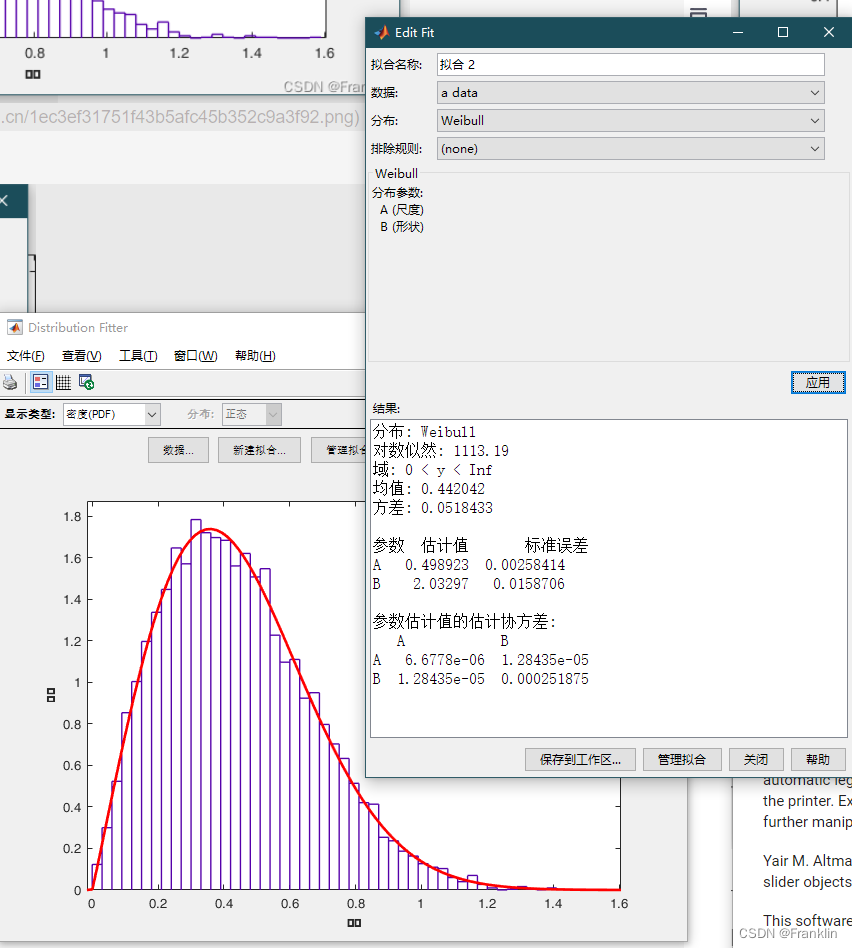Click the 新建拟合... button
The width and height of the screenshot is (852, 948).
259,450
